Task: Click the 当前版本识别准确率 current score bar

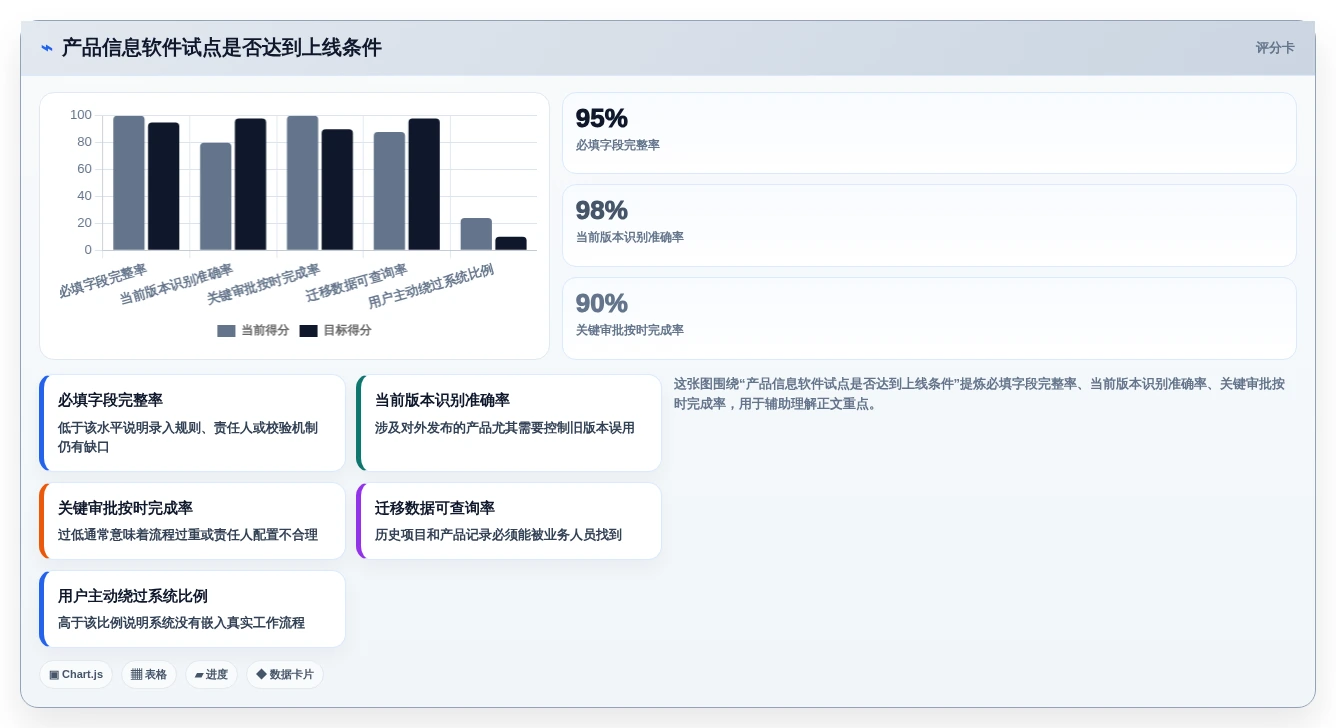Action: [216, 196]
